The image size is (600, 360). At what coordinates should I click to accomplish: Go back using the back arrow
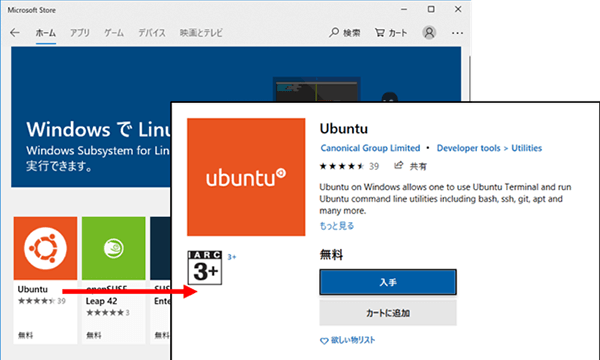click(x=15, y=33)
